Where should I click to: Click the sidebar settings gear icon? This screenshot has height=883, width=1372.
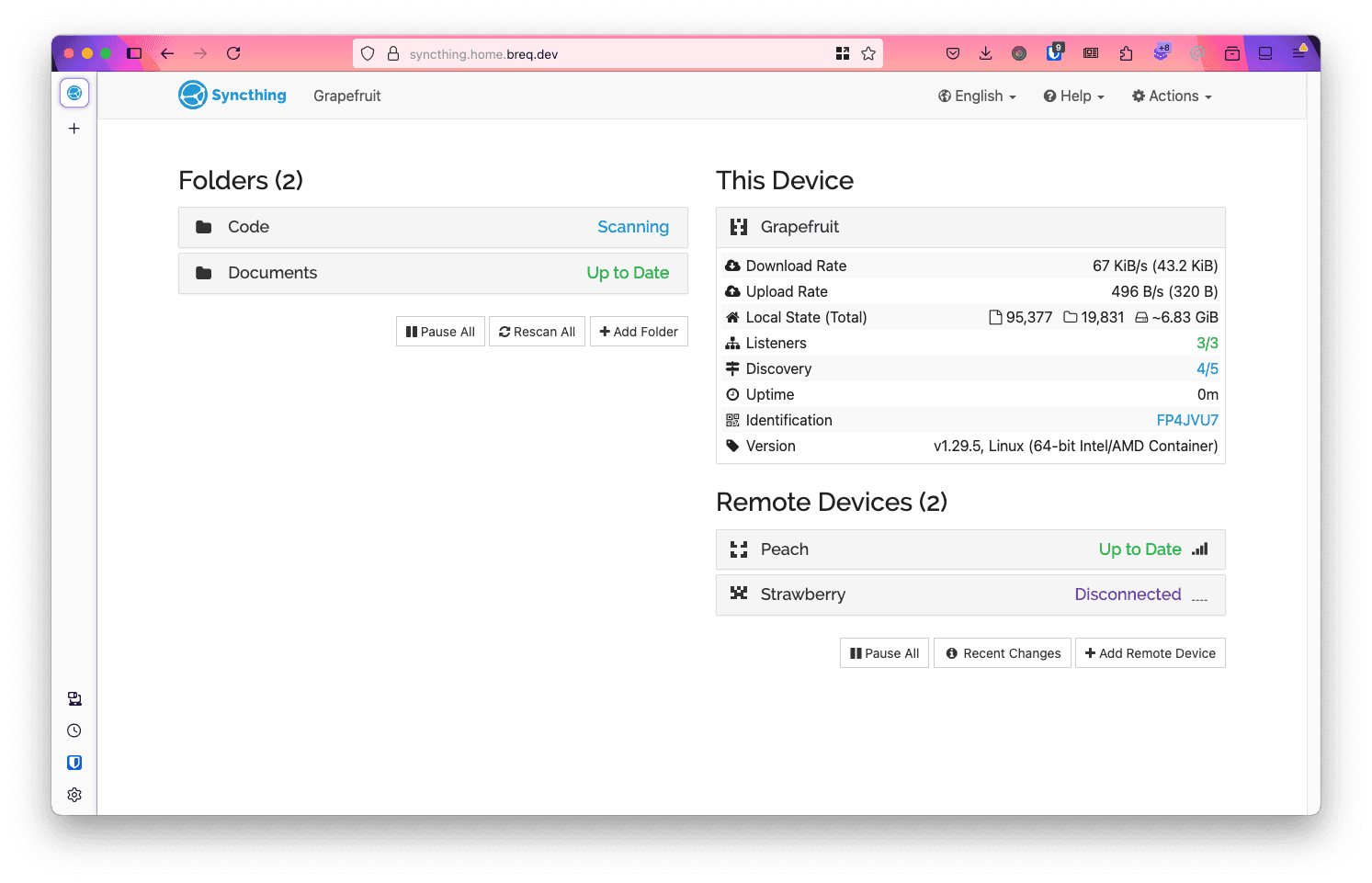74,795
